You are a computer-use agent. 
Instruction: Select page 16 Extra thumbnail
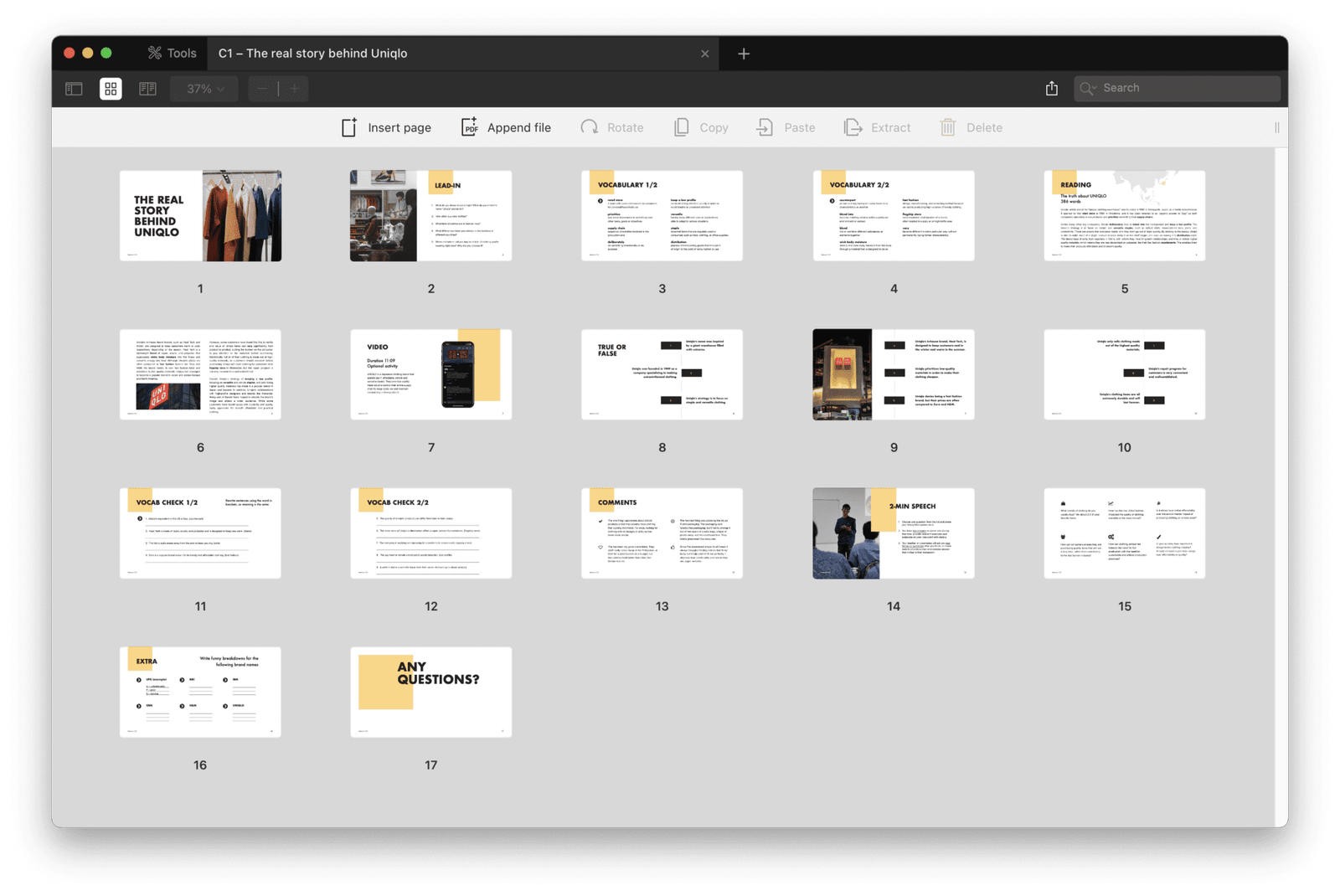tap(200, 692)
